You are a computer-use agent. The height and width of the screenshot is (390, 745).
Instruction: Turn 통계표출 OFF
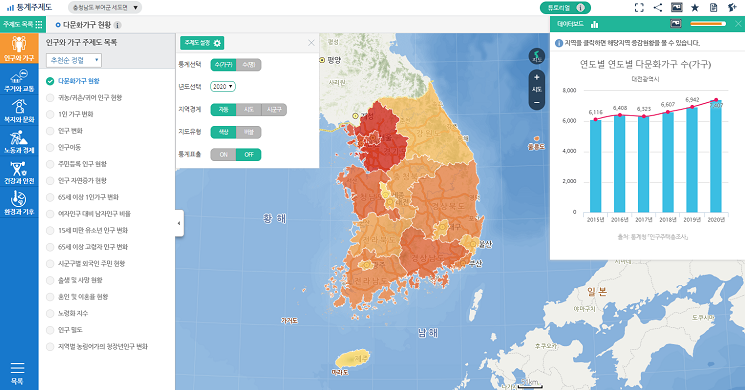248,154
